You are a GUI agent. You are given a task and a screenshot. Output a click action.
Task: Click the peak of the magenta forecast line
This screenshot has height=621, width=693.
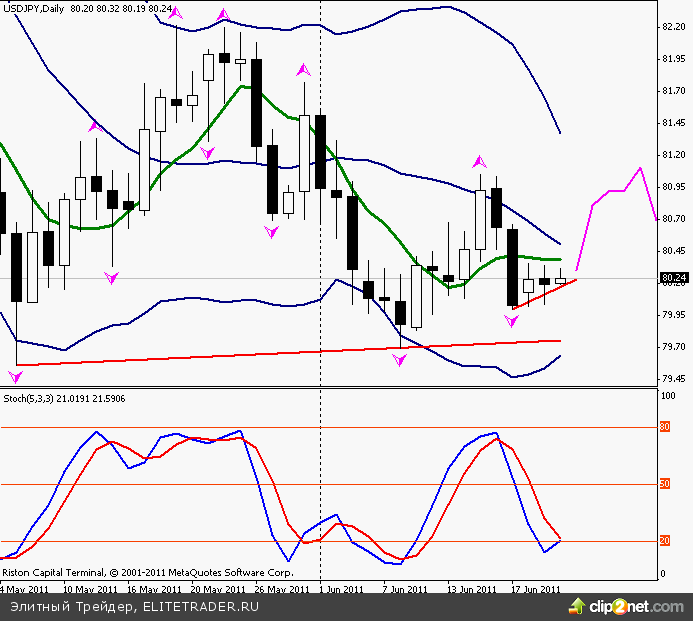tap(639, 168)
